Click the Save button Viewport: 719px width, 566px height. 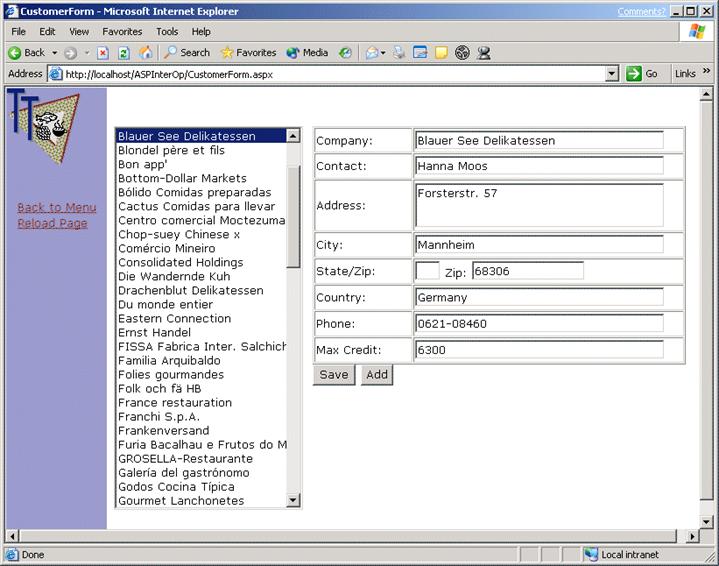[x=333, y=375]
